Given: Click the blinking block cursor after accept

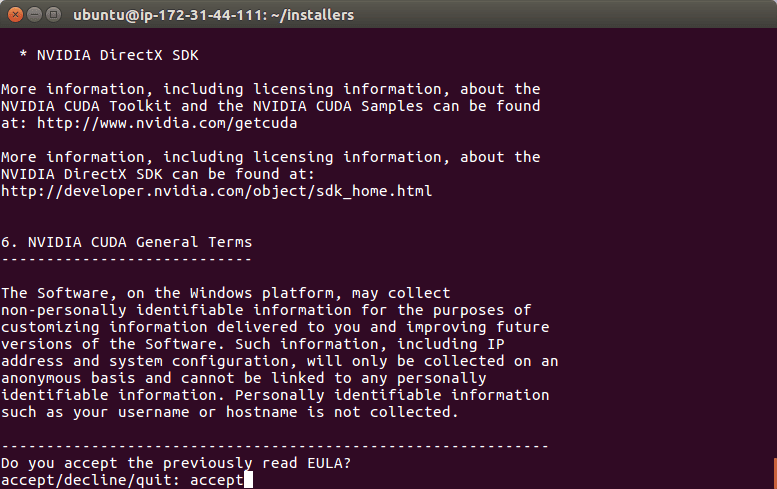Looking at the screenshot, I should tap(248, 480).
